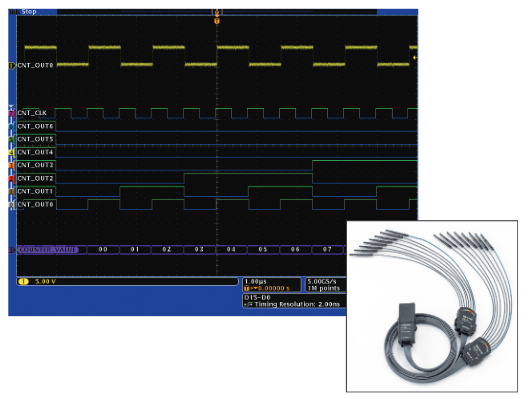
Task: Click bus decode value 05
Action: pyautogui.click(x=263, y=250)
